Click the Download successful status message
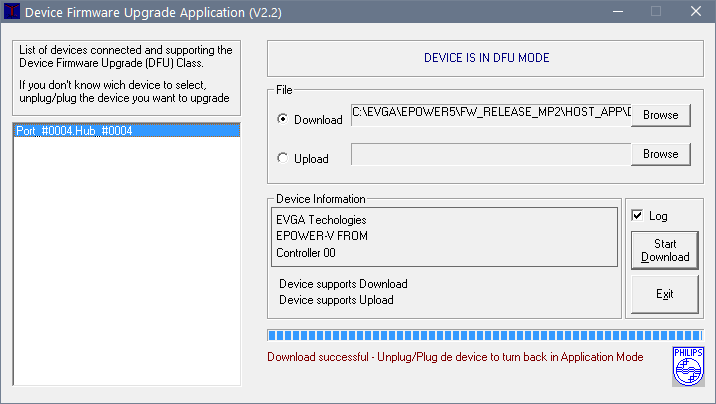The image size is (716, 404). coord(455,357)
